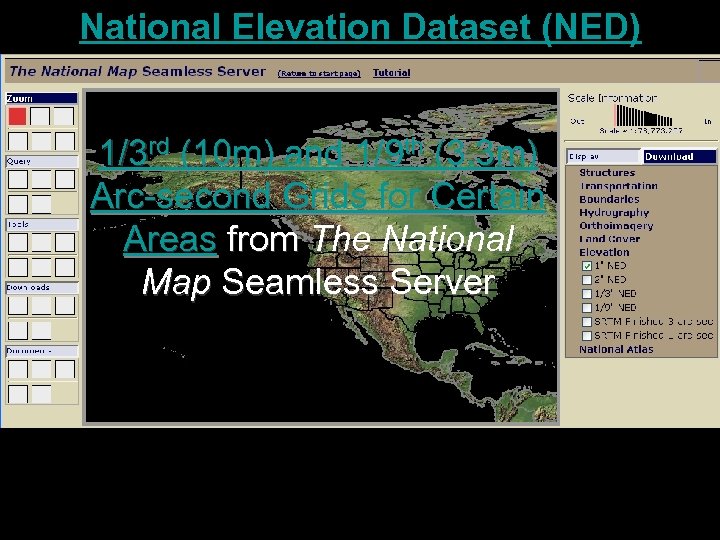720x540 pixels.
Task: Click the scale bar in Scale Information
Action: click(643, 116)
